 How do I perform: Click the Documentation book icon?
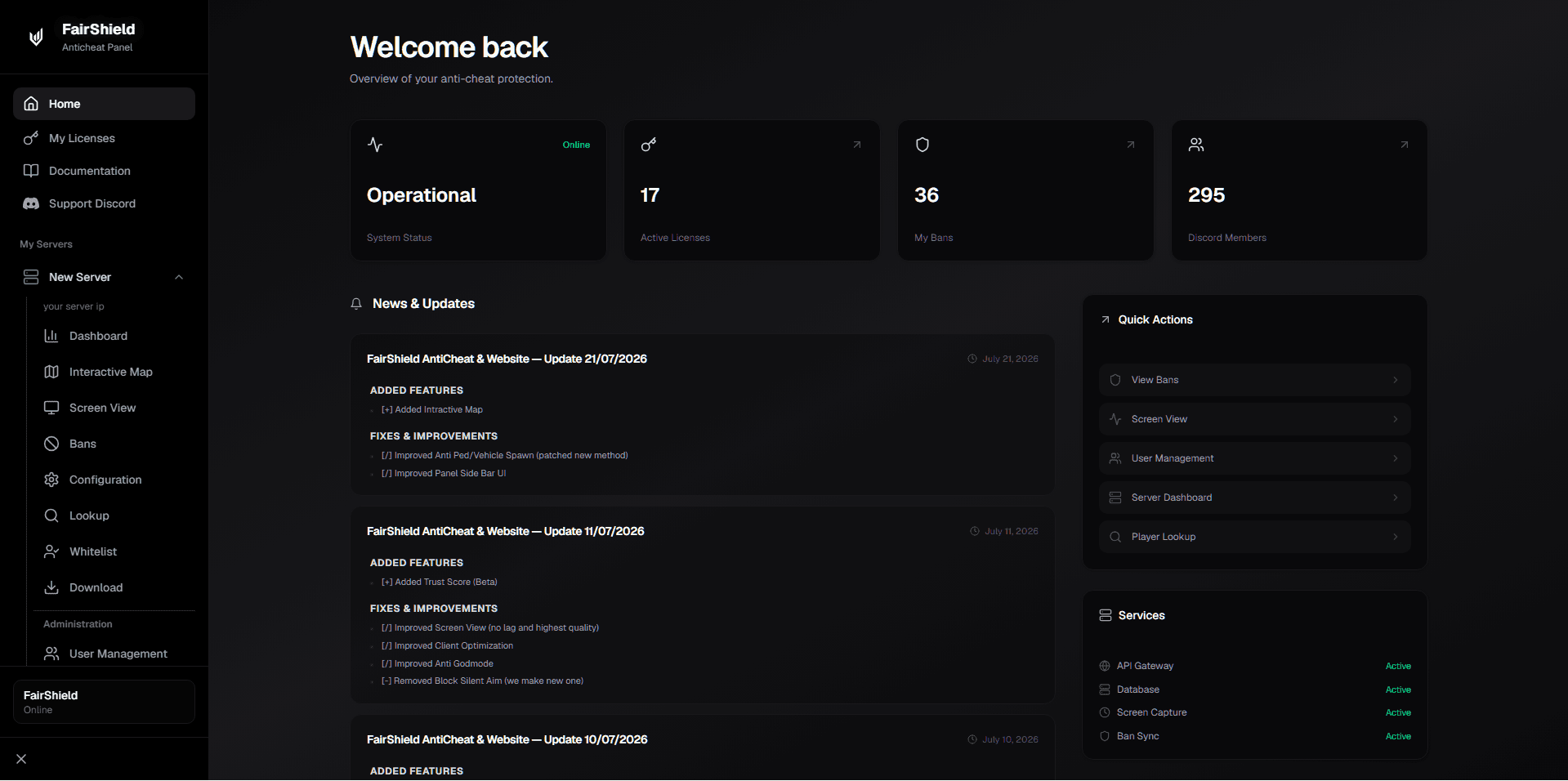(x=31, y=171)
